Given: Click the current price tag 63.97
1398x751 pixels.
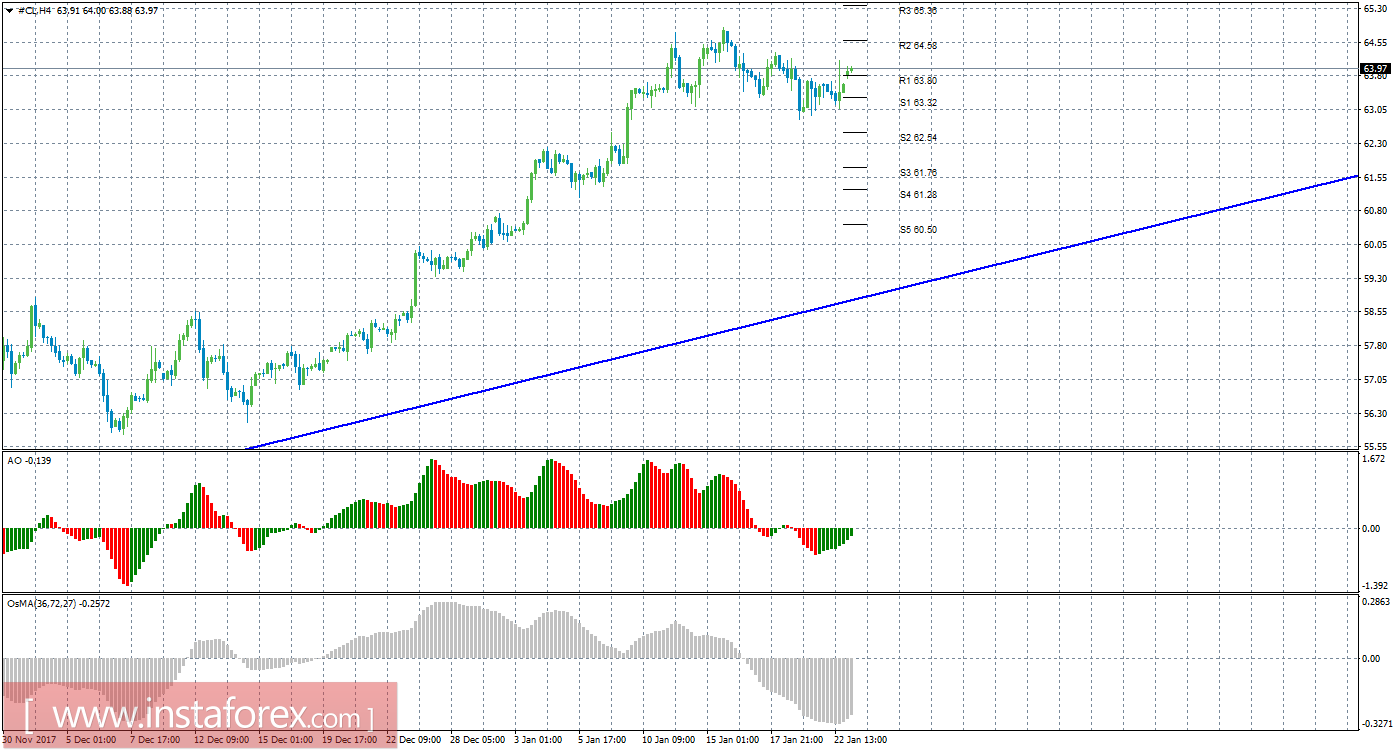Looking at the screenshot, I should pos(1375,68).
